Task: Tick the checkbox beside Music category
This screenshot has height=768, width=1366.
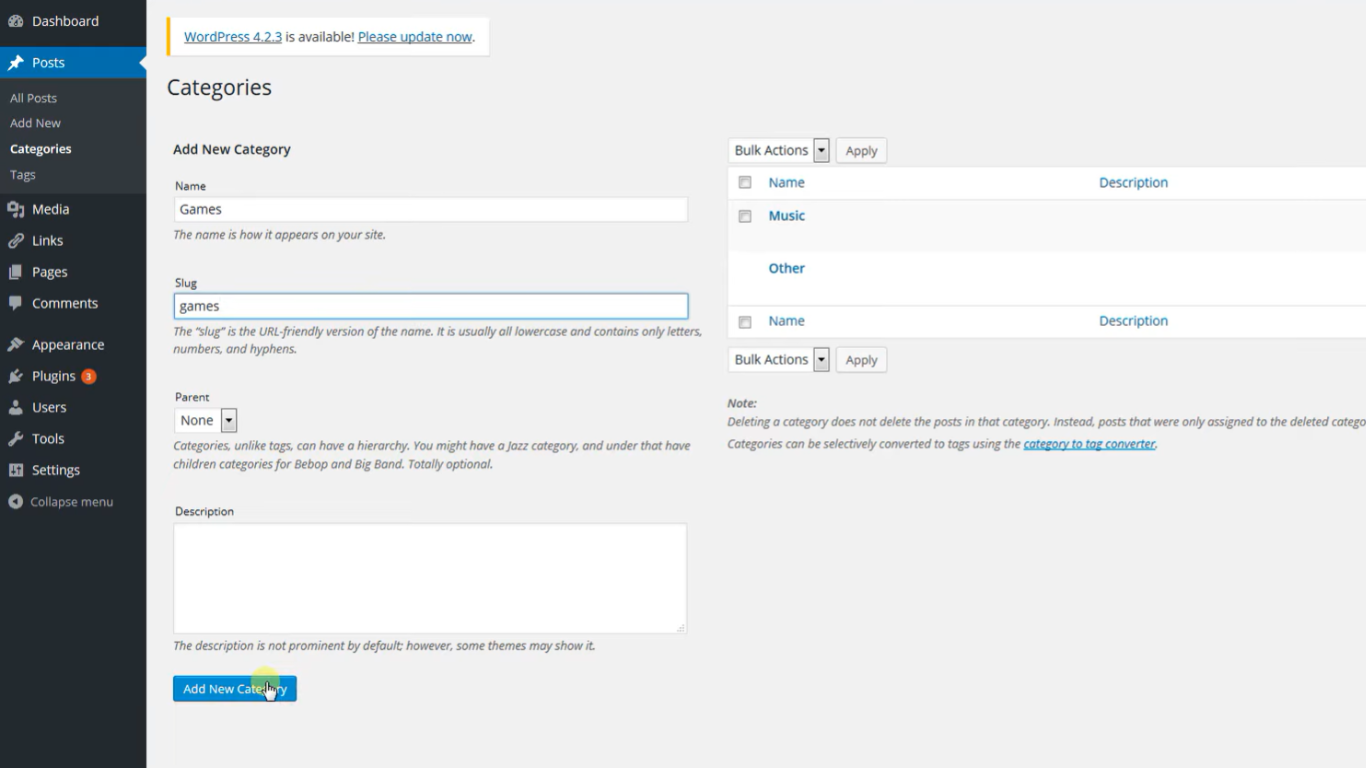Action: tap(745, 216)
